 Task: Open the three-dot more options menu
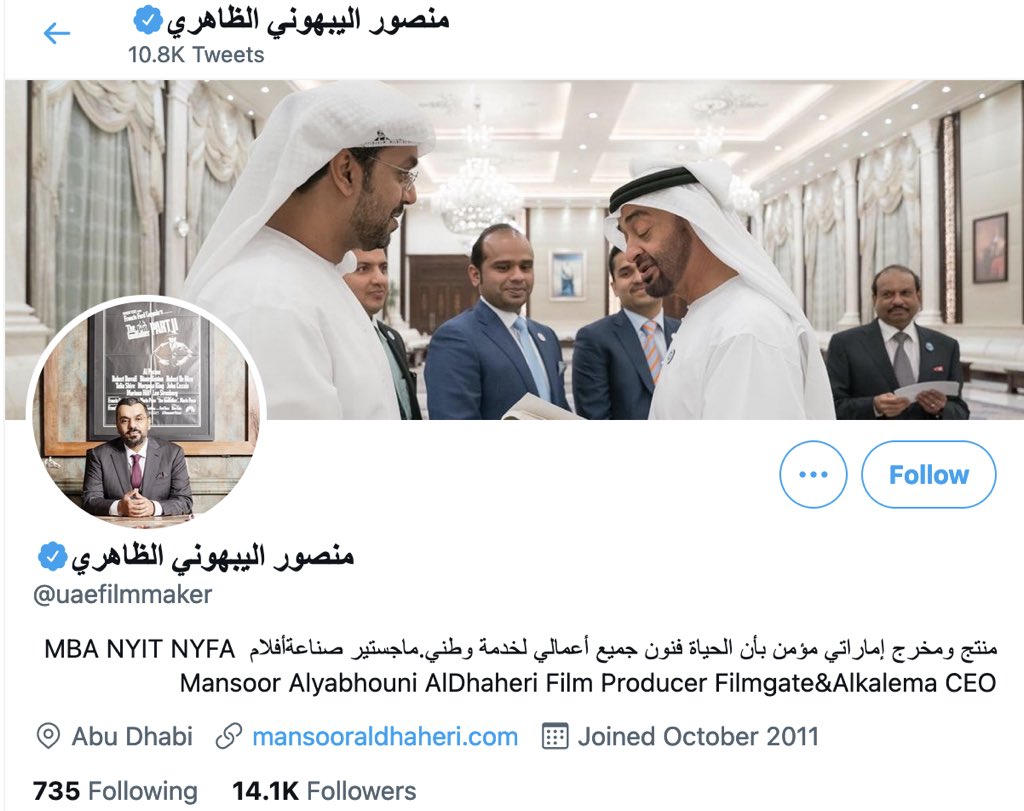coord(813,474)
